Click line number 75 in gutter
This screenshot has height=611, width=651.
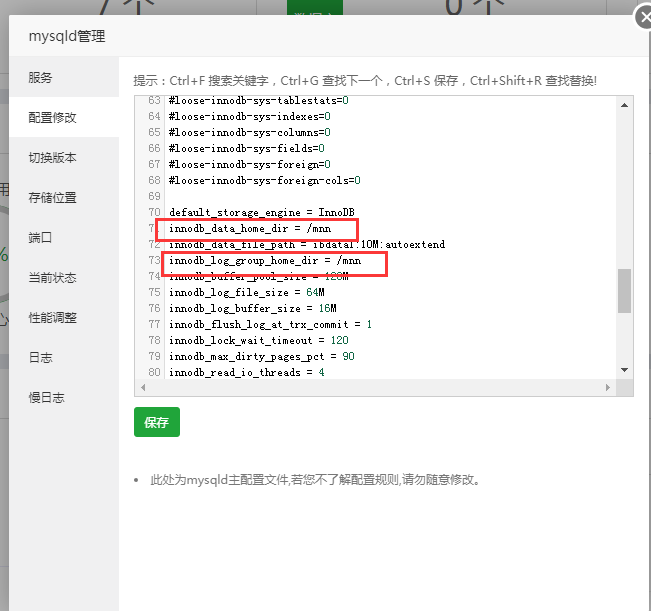click(x=154, y=293)
